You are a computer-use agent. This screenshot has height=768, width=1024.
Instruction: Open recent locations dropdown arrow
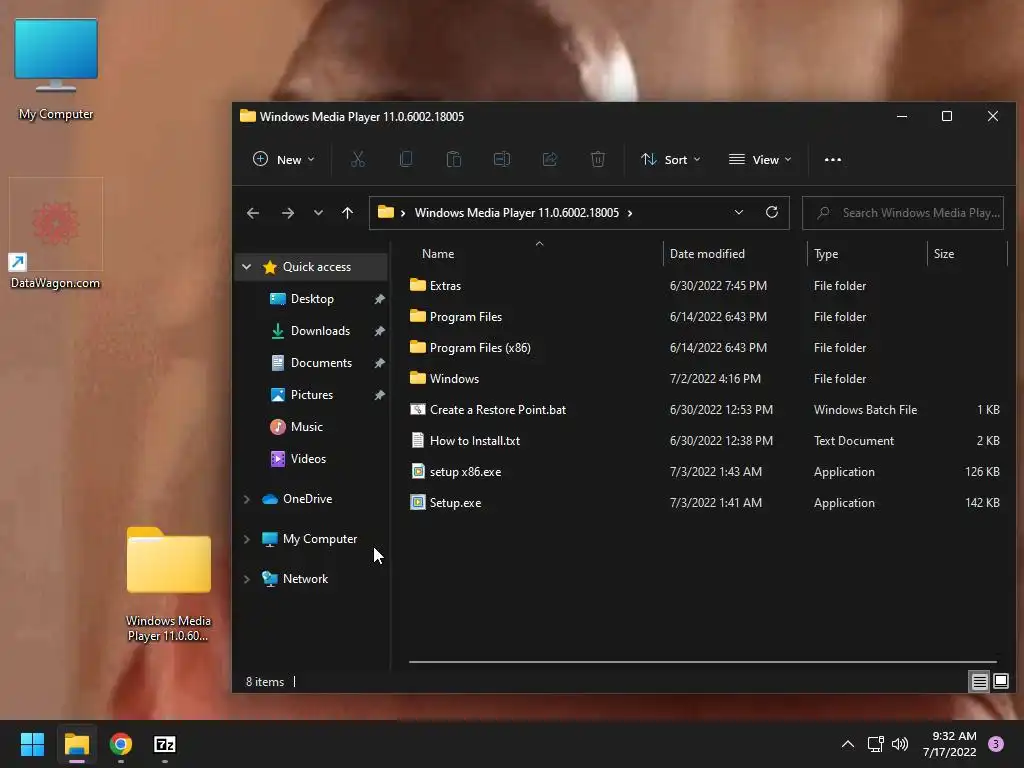tap(318, 213)
